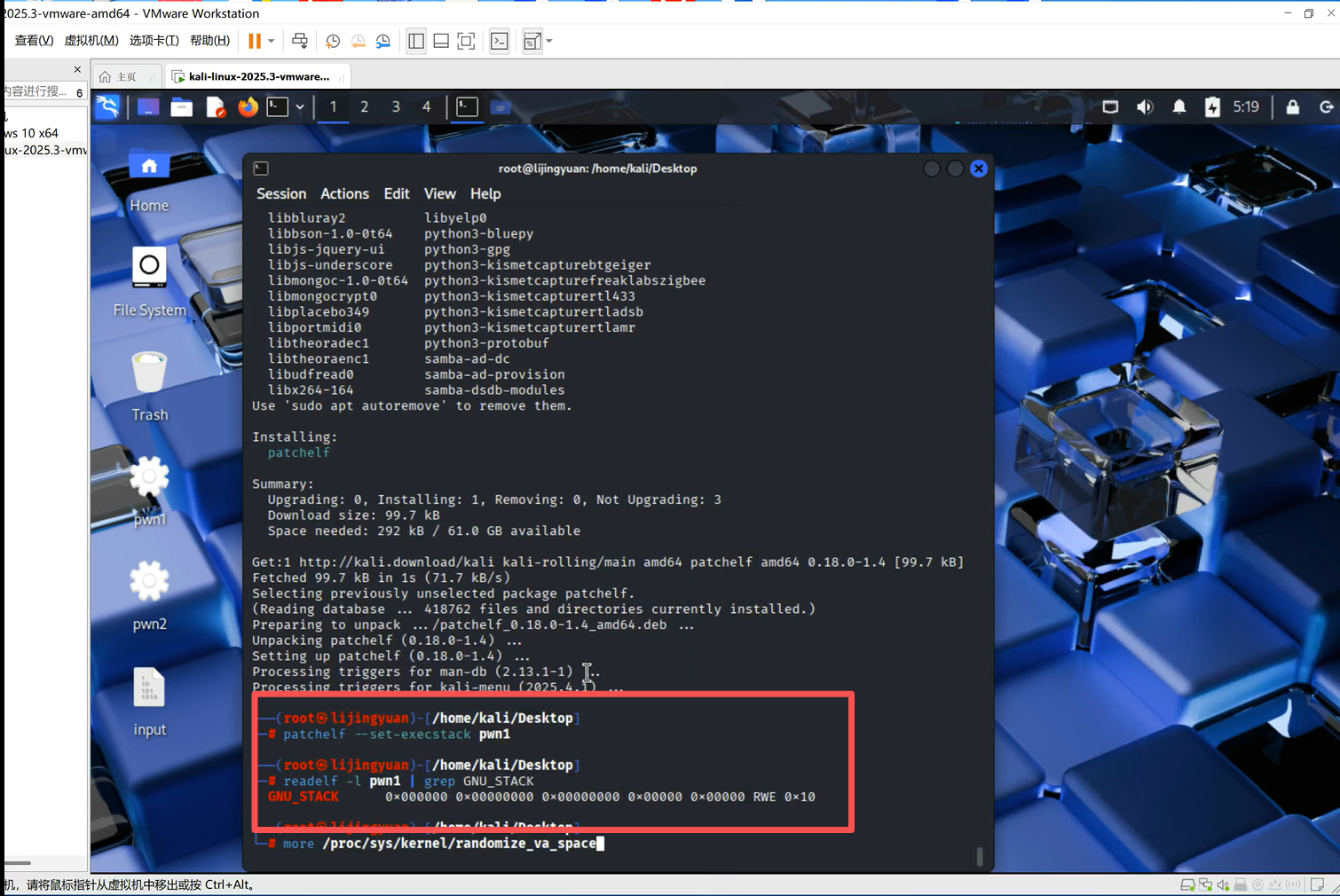Open the 虚拟机(M) menu

pyautogui.click(x=91, y=41)
